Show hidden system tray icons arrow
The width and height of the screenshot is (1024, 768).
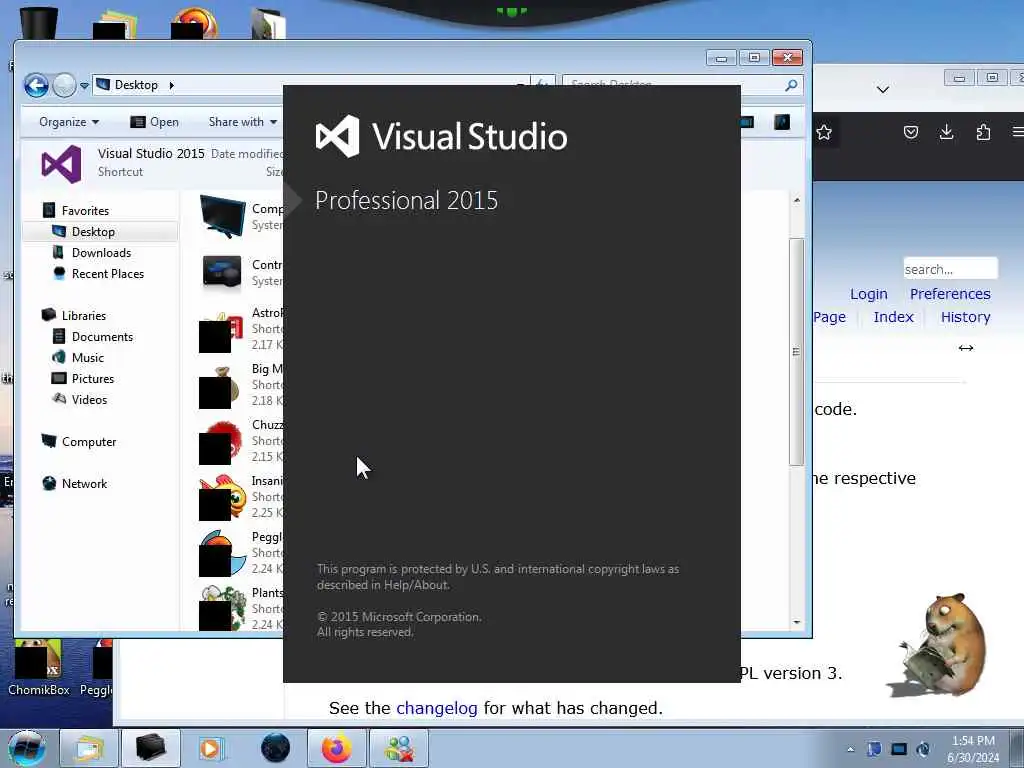[850, 749]
